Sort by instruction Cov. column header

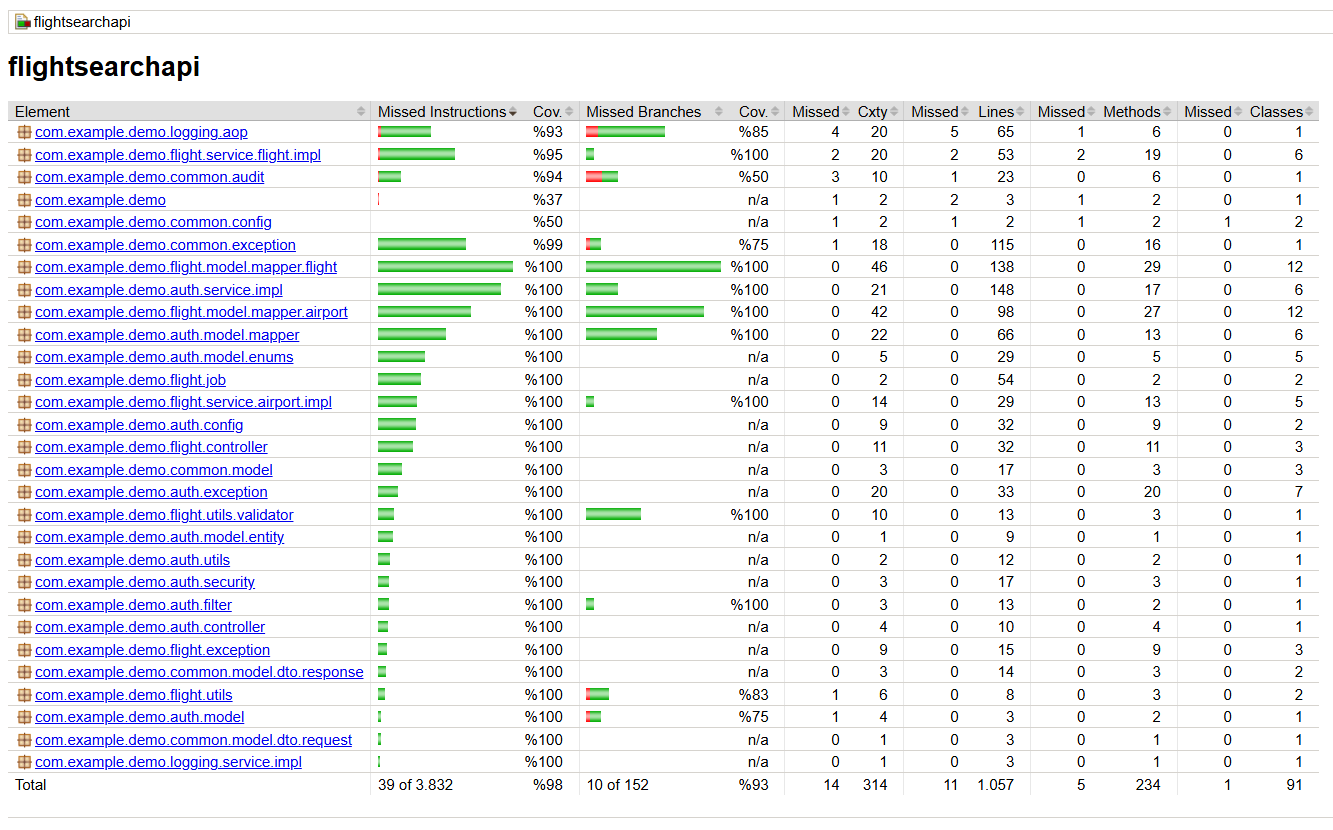click(552, 111)
